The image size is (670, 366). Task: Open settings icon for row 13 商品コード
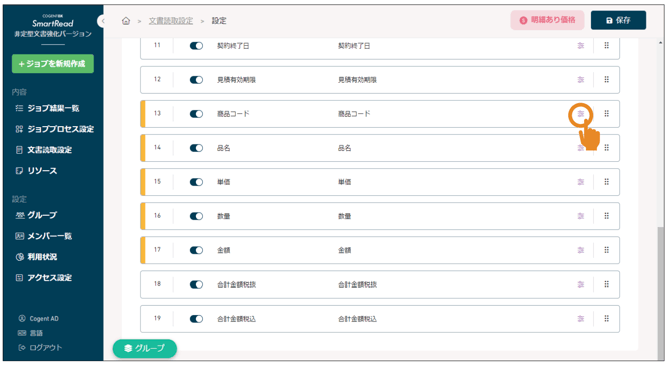[581, 114]
